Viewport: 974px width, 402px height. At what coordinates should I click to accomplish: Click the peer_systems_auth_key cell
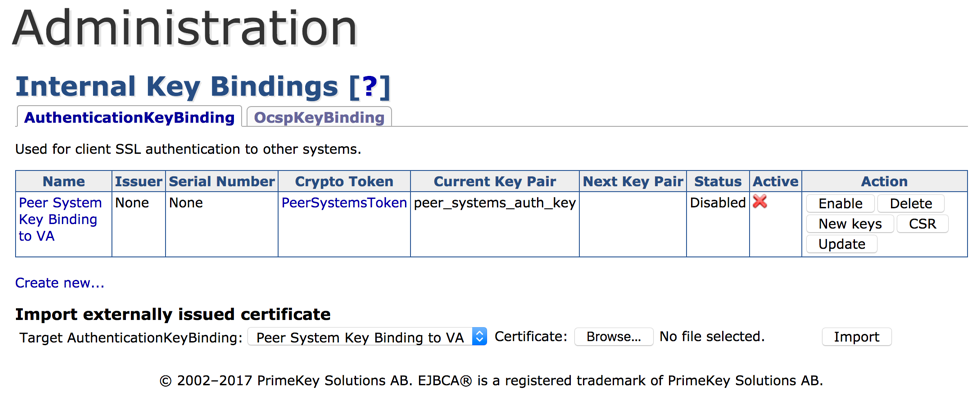click(x=494, y=203)
